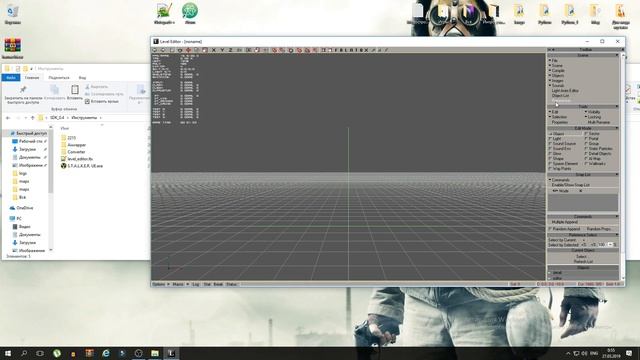Select Way Points edit mode

560,169
